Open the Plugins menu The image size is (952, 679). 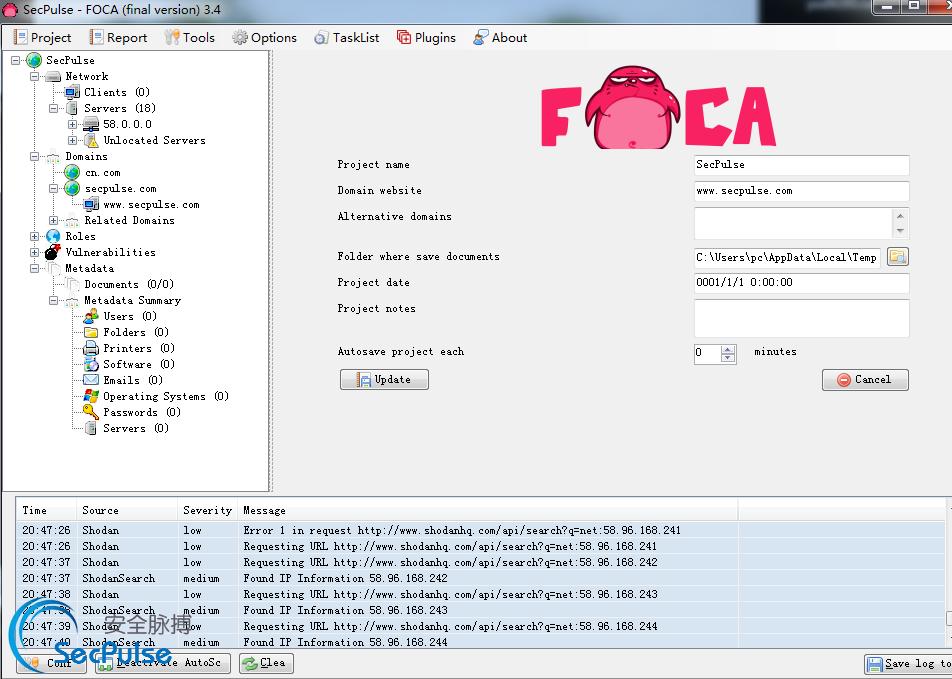pos(426,38)
